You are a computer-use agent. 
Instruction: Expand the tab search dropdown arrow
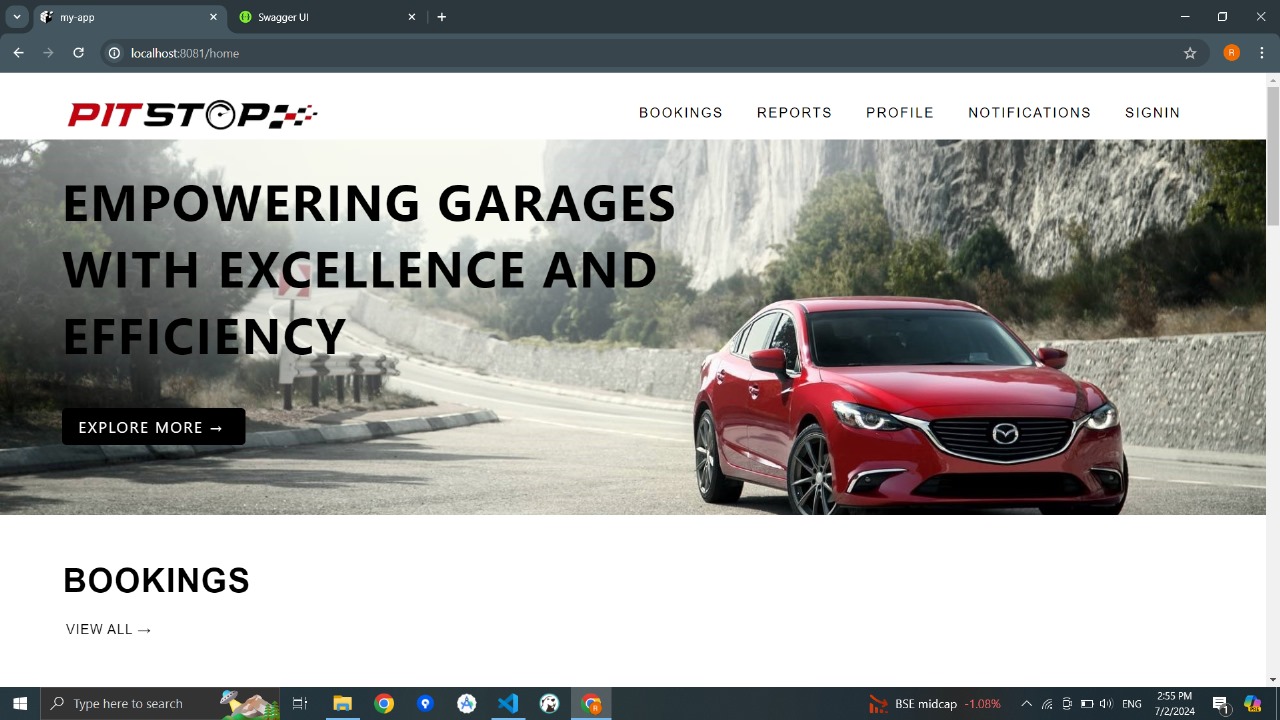(x=17, y=17)
